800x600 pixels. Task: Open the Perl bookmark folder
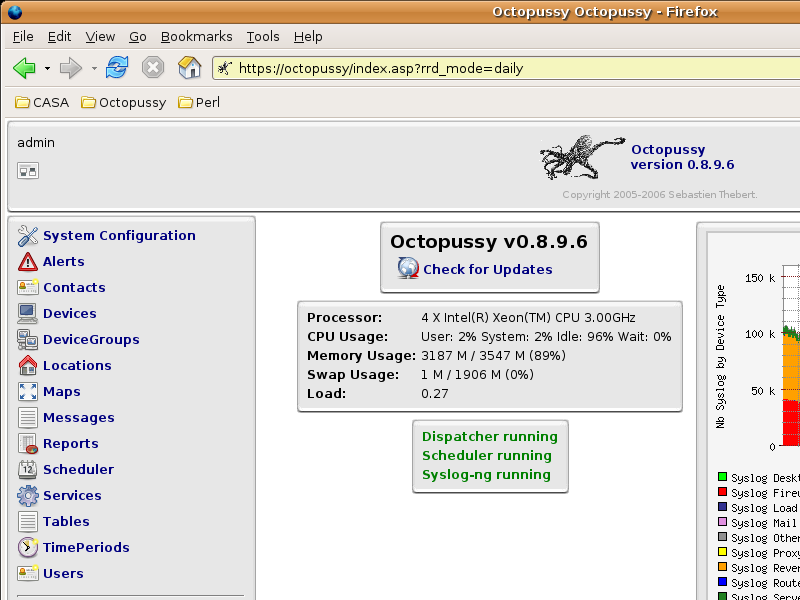[199, 103]
